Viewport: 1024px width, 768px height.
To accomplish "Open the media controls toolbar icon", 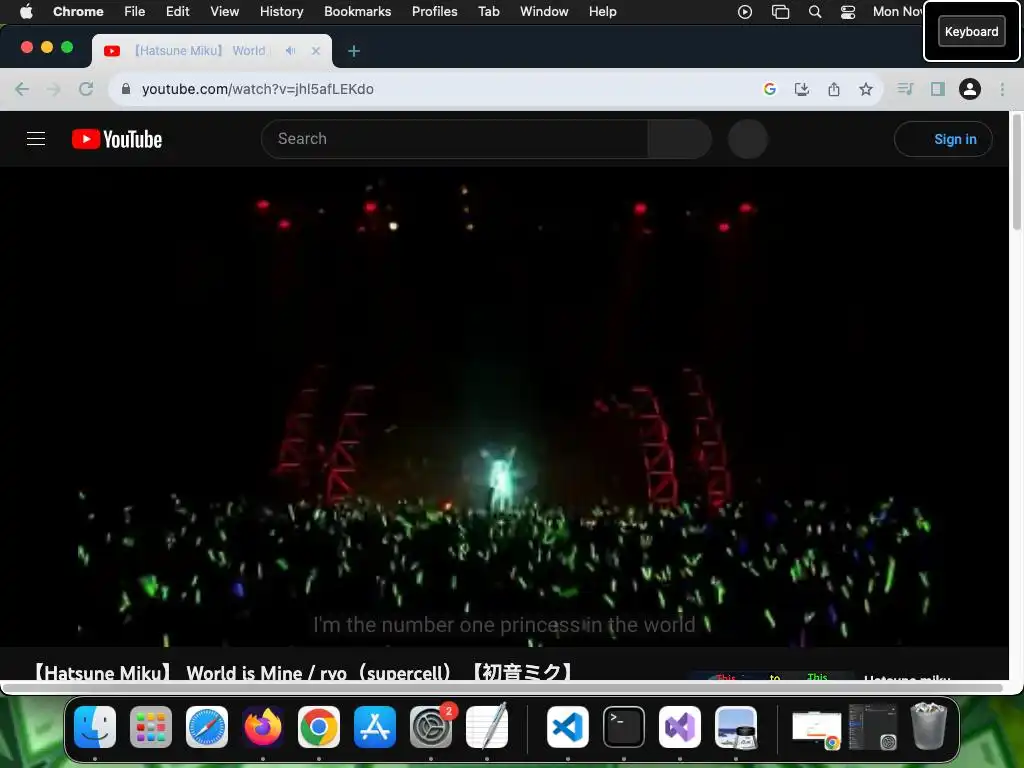I will (905, 89).
